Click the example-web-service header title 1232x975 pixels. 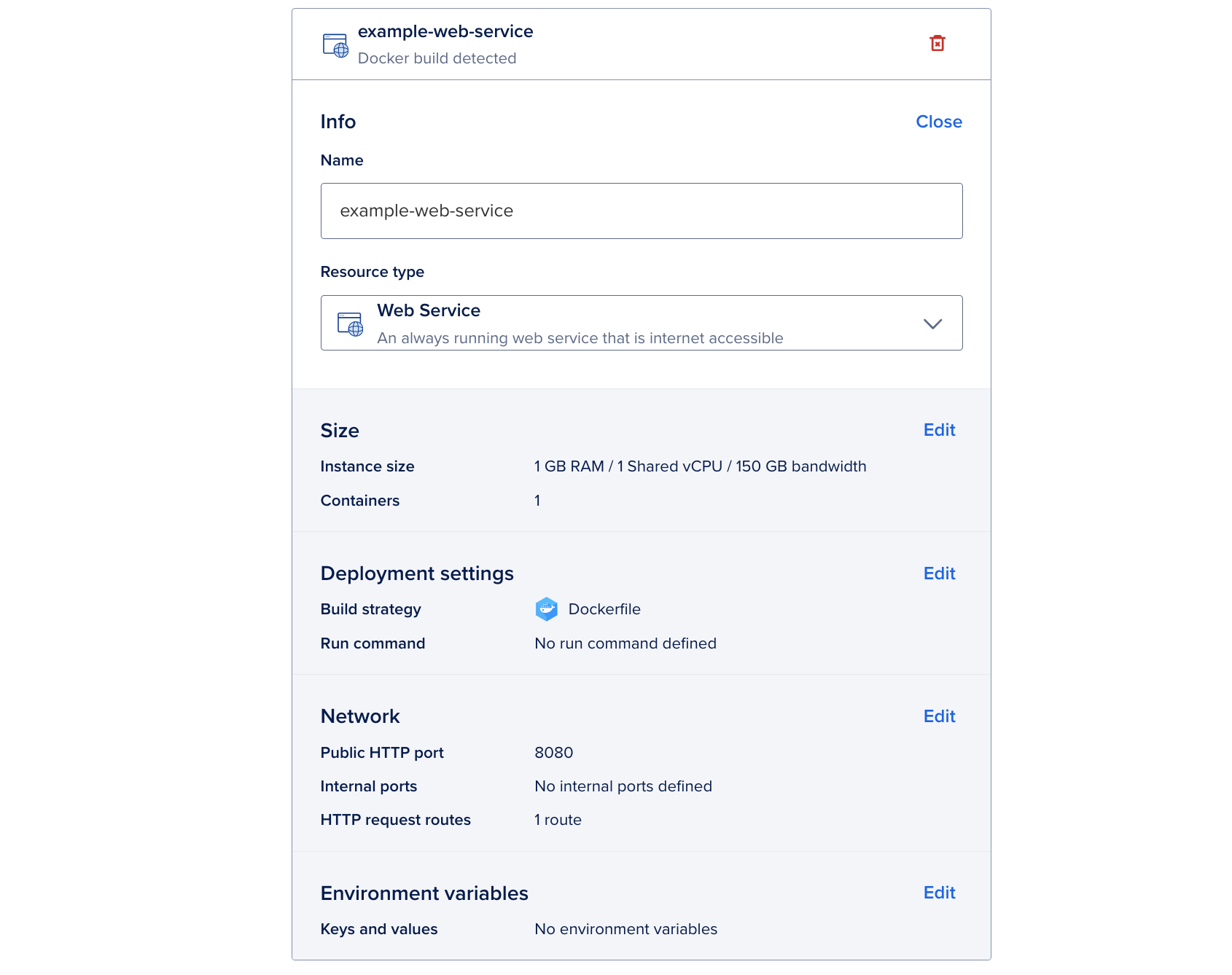(x=445, y=31)
